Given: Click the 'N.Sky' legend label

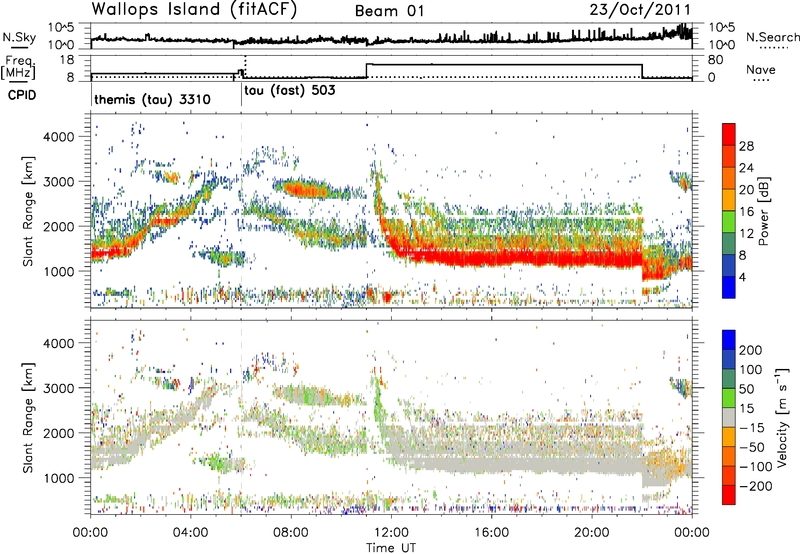Looking at the screenshot, I should (x=19, y=37).
